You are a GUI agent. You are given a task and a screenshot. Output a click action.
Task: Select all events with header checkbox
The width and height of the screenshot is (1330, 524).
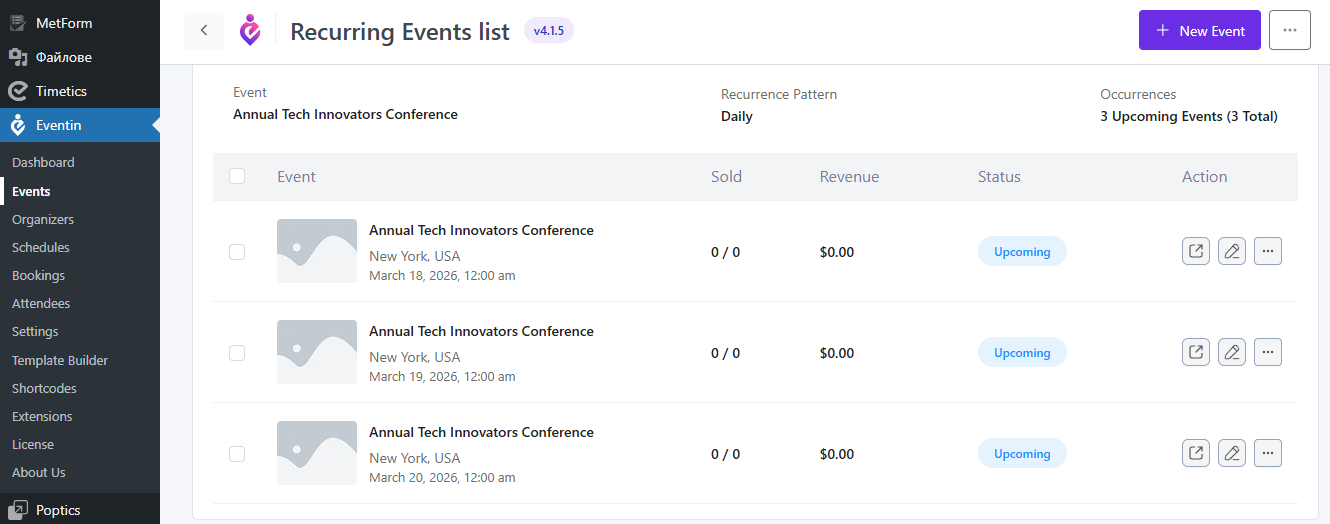click(237, 176)
